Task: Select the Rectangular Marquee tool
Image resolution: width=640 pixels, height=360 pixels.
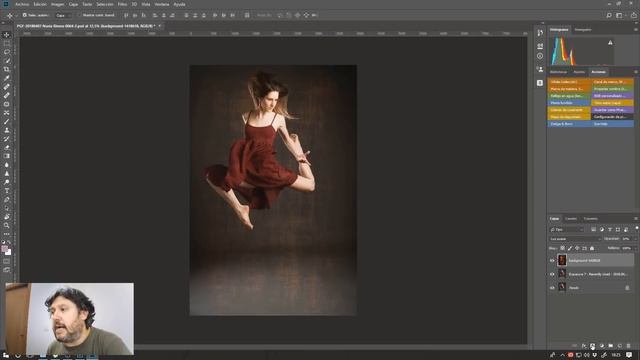Action: (x=7, y=43)
